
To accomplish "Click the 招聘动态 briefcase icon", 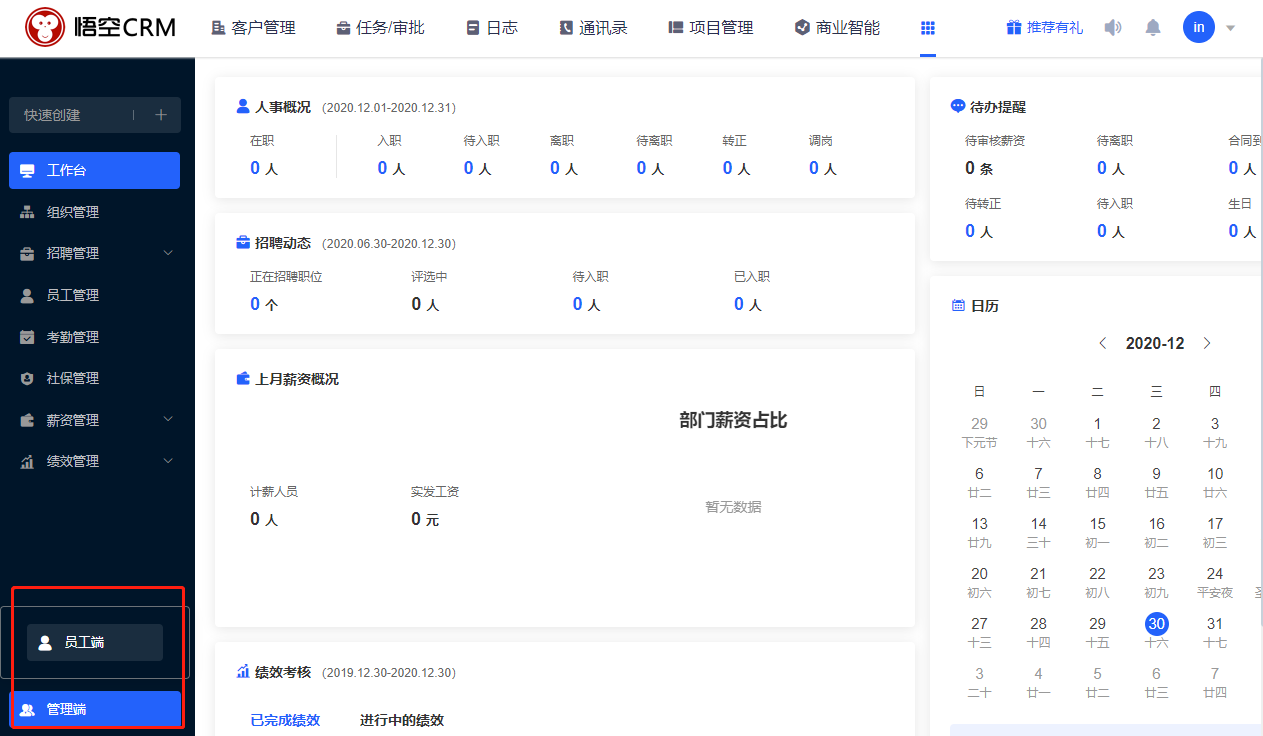I will [243, 242].
